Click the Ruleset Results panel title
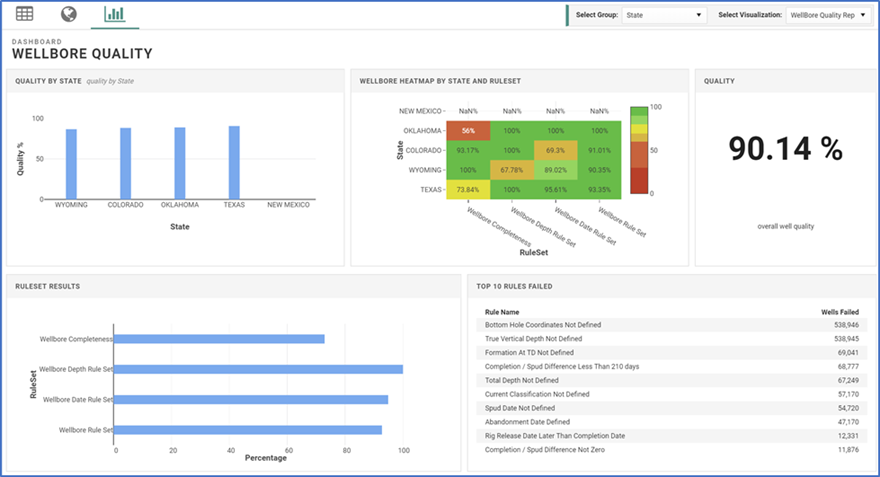Image resolution: width=880 pixels, height=477 pixels. click(48, 286)
